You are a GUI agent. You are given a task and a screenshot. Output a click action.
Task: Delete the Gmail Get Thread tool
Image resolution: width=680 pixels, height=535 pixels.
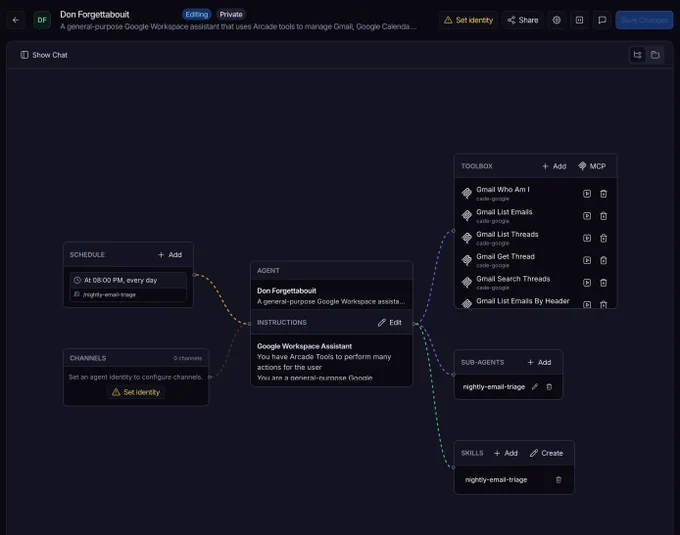tap(603, 260)
